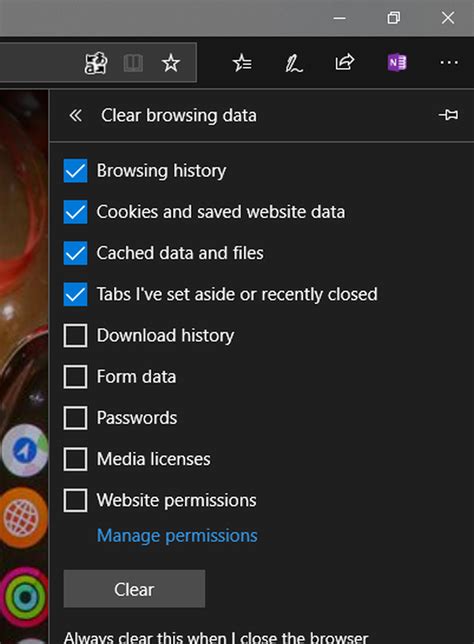Click the translate page icon in address bar
The image size is (474, 644).
tap(96, 63)
